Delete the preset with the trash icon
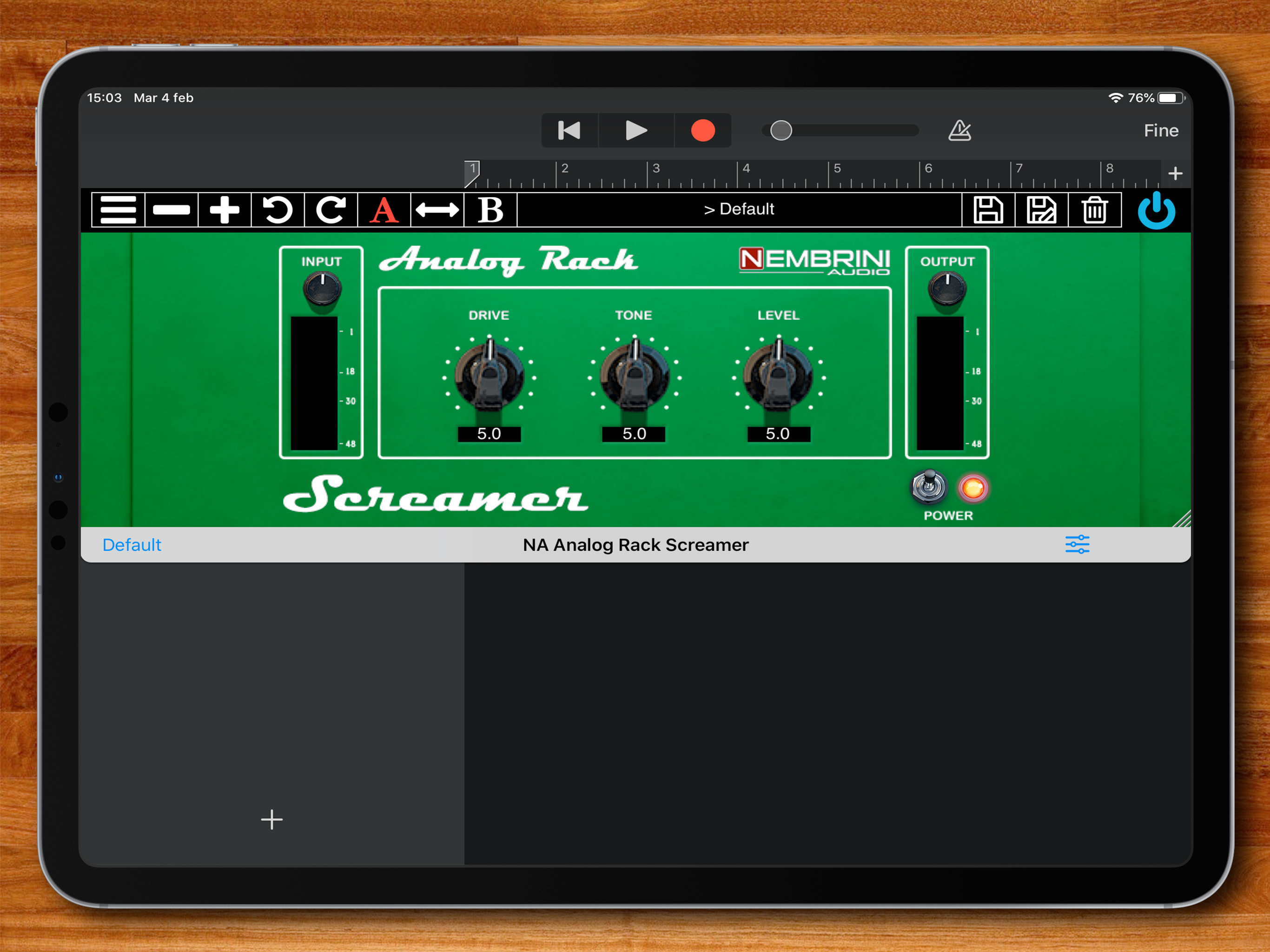The height and width of the screenshot is (952, 1270). pyautogui.click(x=1094, y=210)
